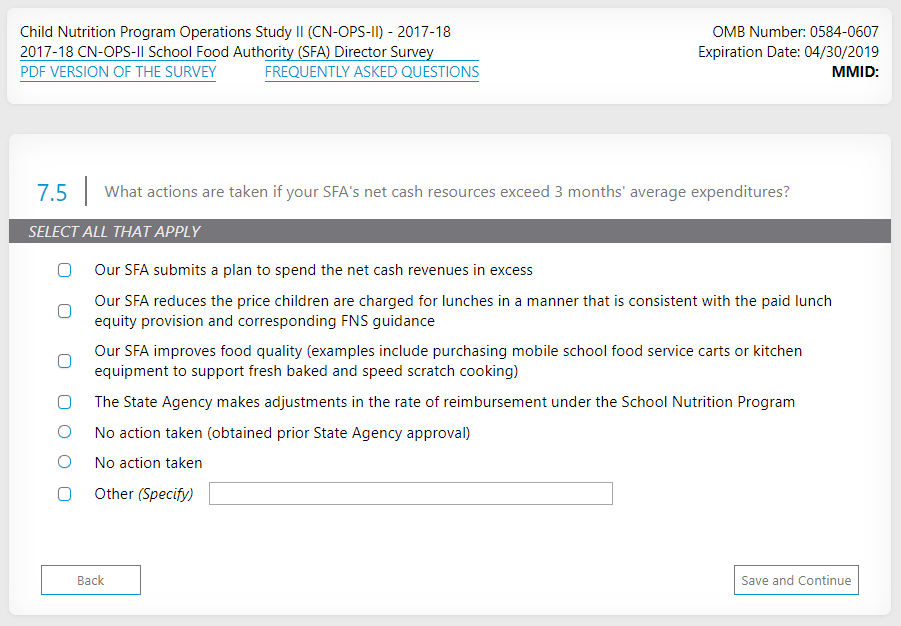Click the Save and Continue button
Image resolution: width=901 pixels, height=626 pixels.
click(796, 580)
